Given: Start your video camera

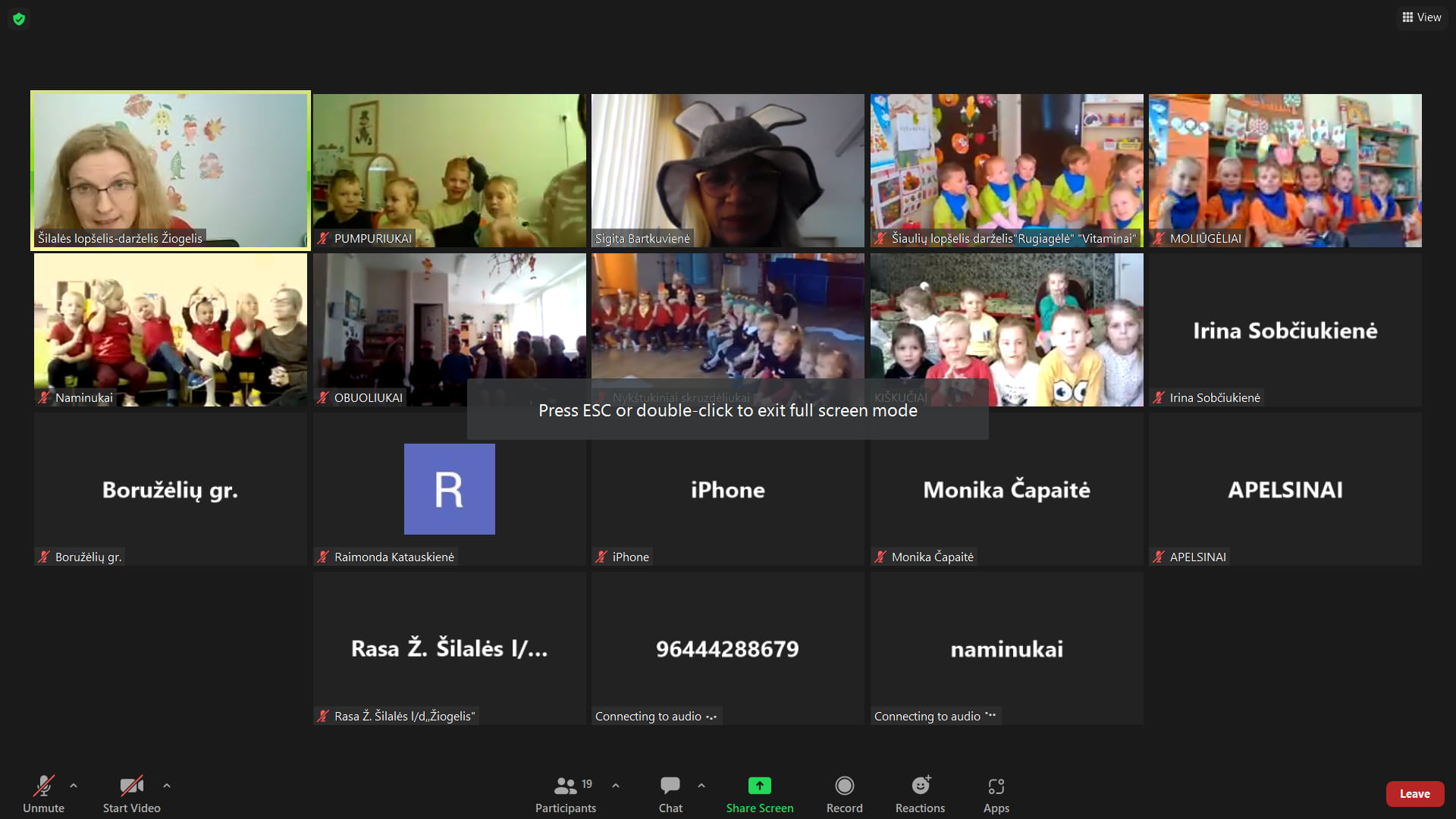Looking at the screenshot, I should point(131,793).
